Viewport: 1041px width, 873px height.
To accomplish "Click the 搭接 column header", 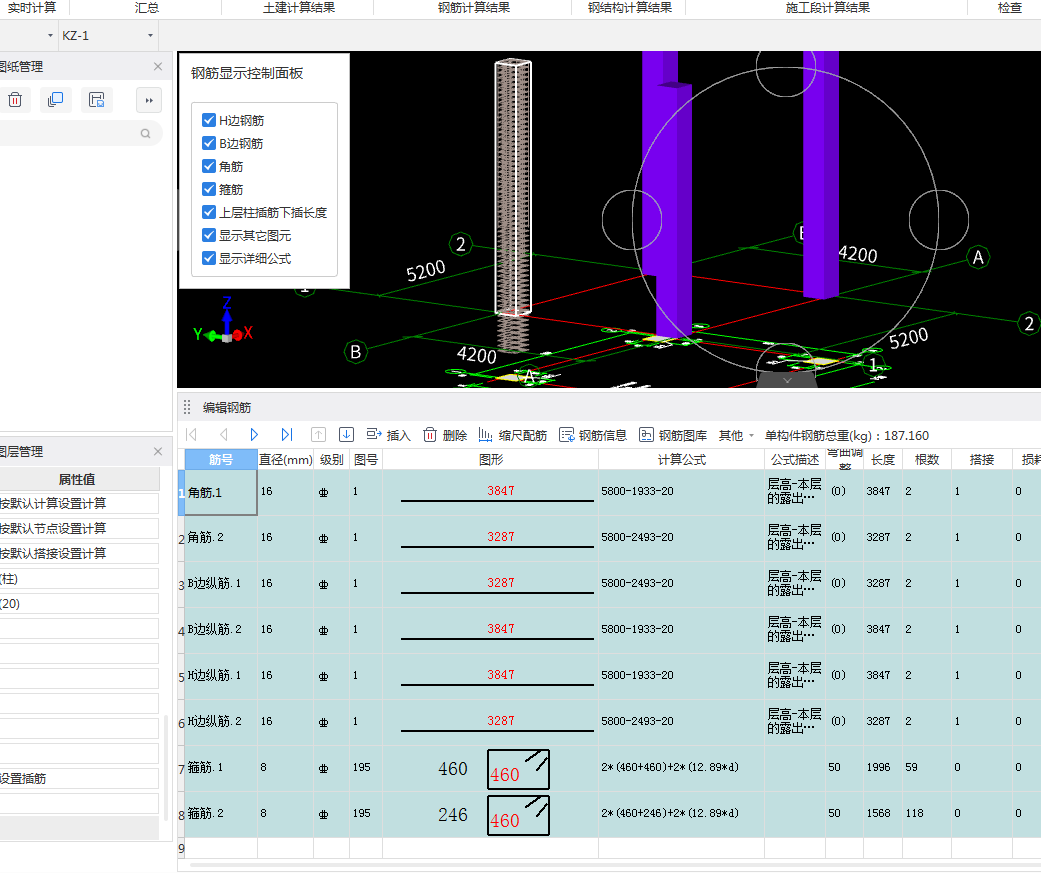I will [981, 459].
